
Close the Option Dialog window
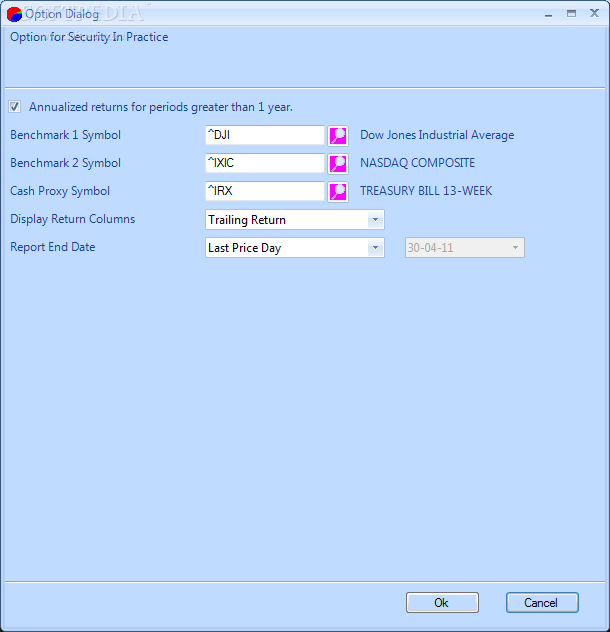point(594,13)
